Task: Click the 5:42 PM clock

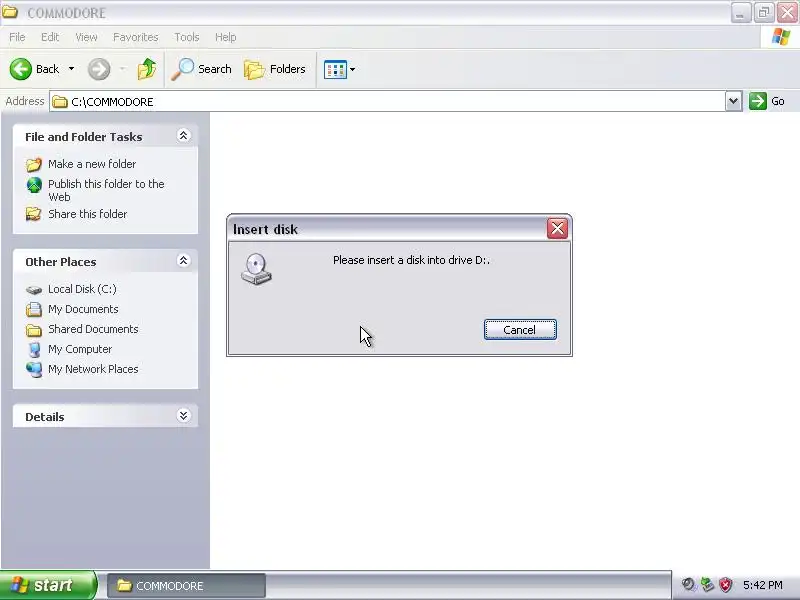Action: coord(763,585)
